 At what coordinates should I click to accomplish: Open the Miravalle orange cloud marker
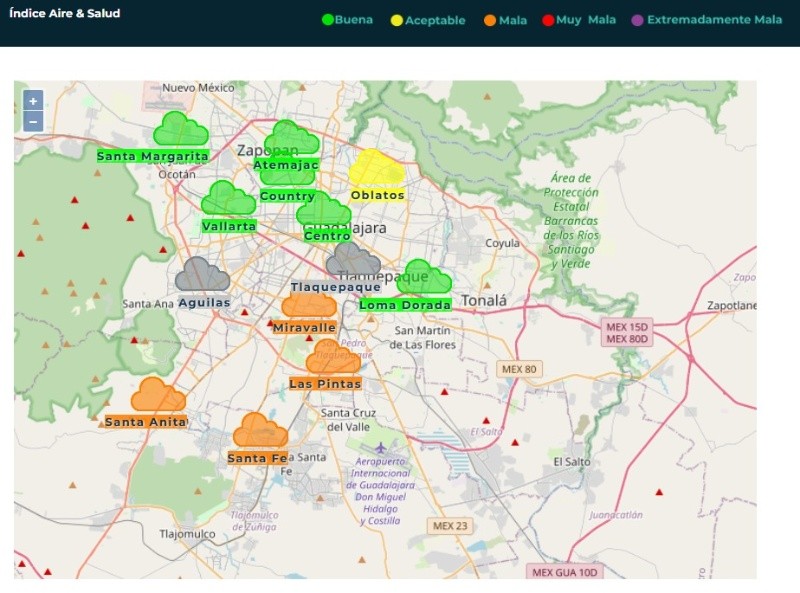[x=309, y=305]
